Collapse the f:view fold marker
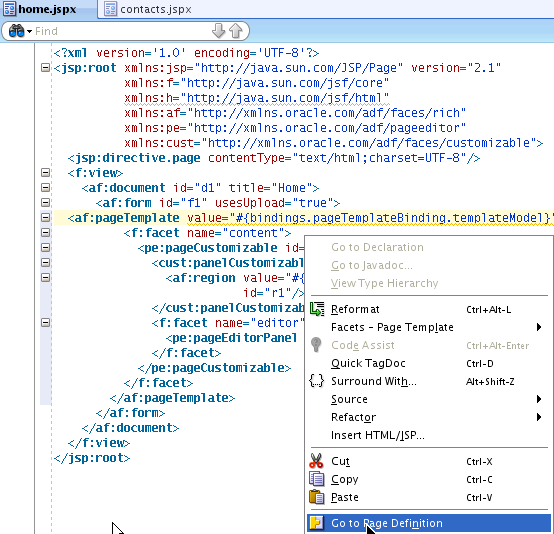The image size is (554, 534). 45,172
